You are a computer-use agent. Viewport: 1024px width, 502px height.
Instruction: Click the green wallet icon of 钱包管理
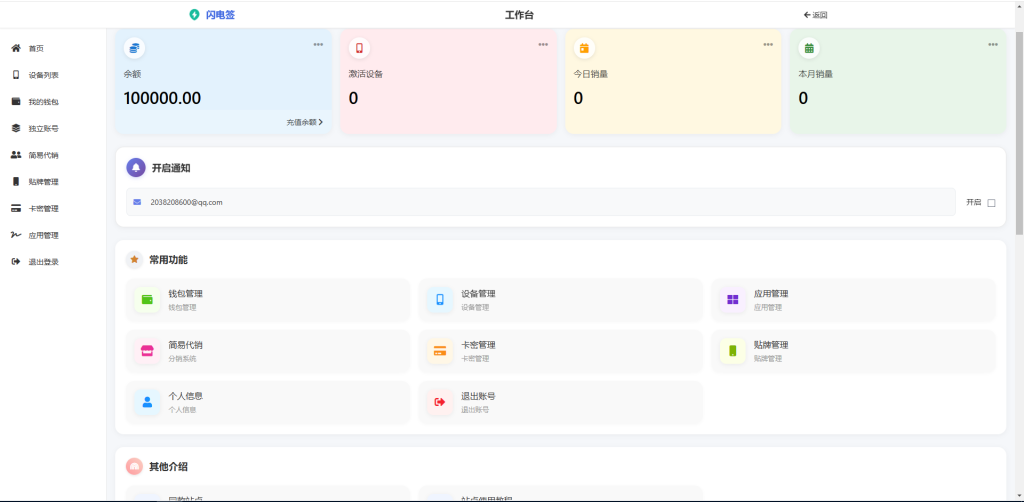(148, 300)
